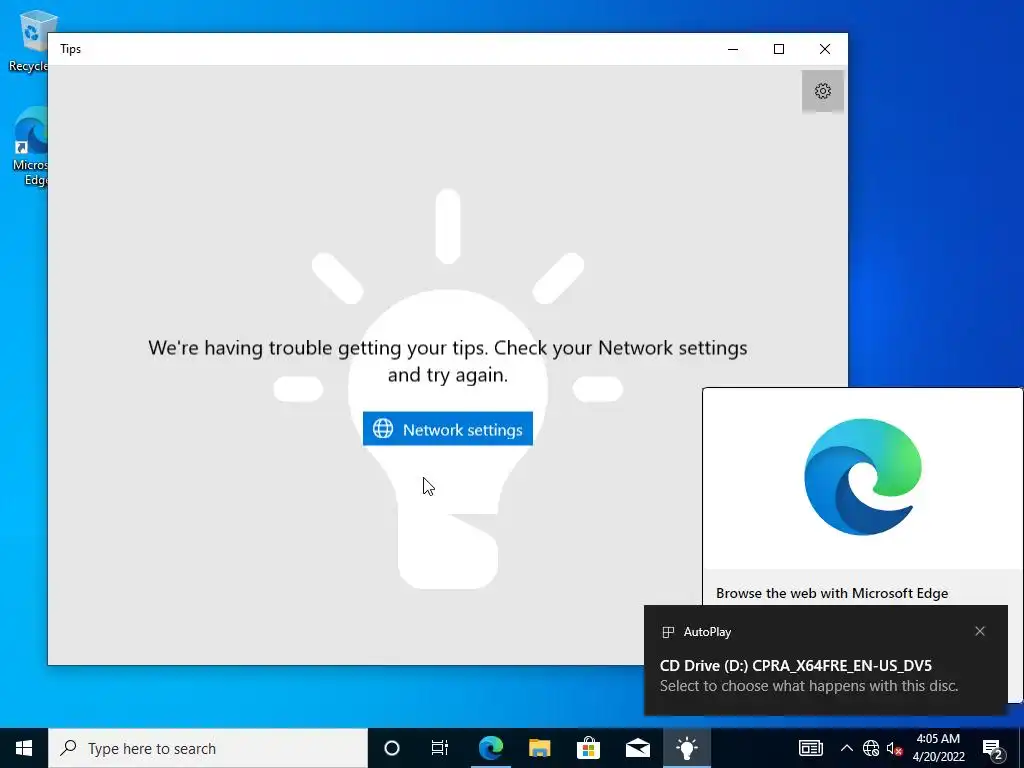Open Cortana from the taskbar circle icon

(x=391, y=748)
